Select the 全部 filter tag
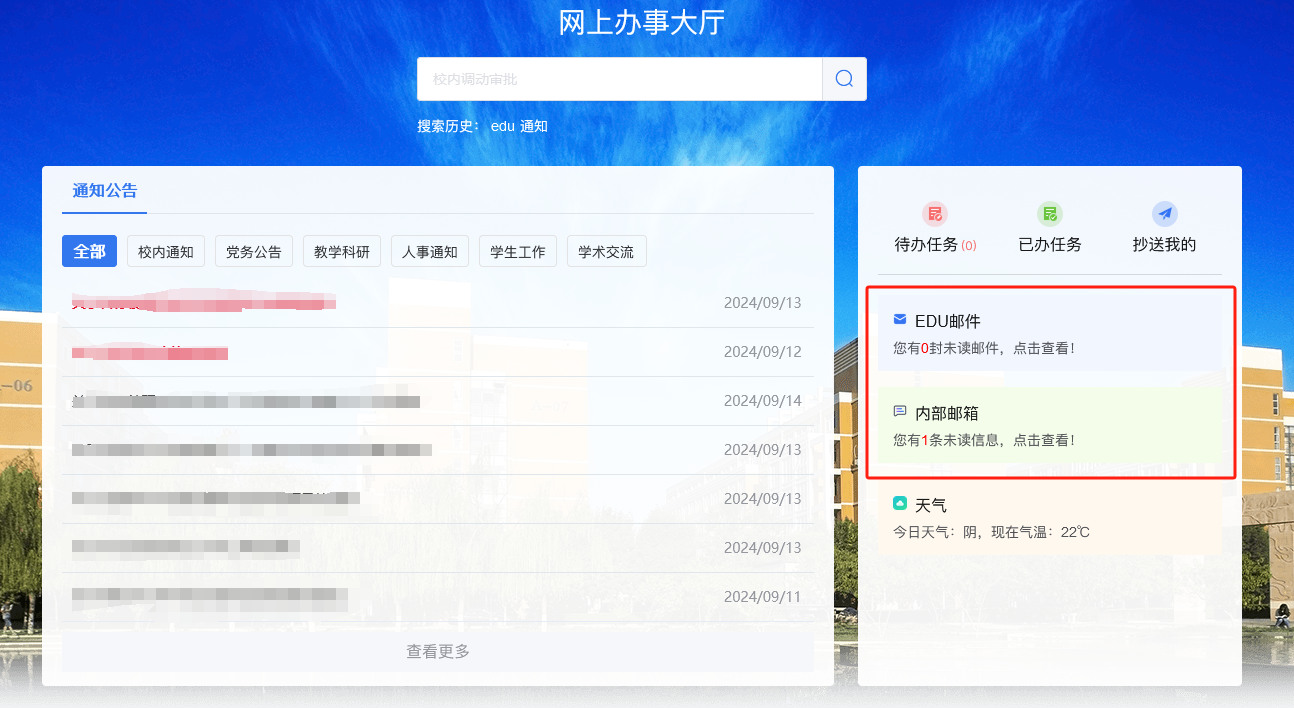The height and width of the screenshot is (708, 1294). click(x=89, y=252)
